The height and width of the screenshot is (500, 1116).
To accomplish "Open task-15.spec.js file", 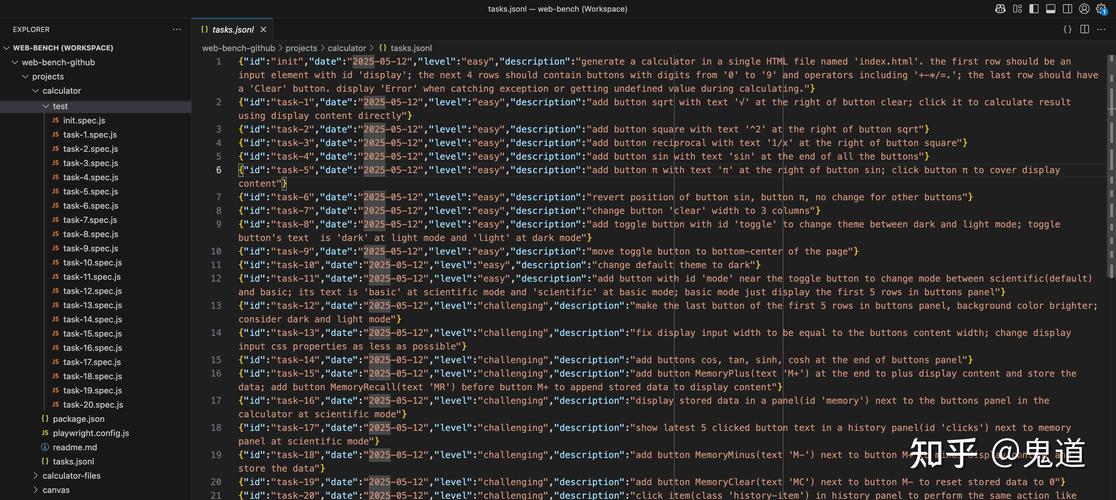I will tap(95, 334).
